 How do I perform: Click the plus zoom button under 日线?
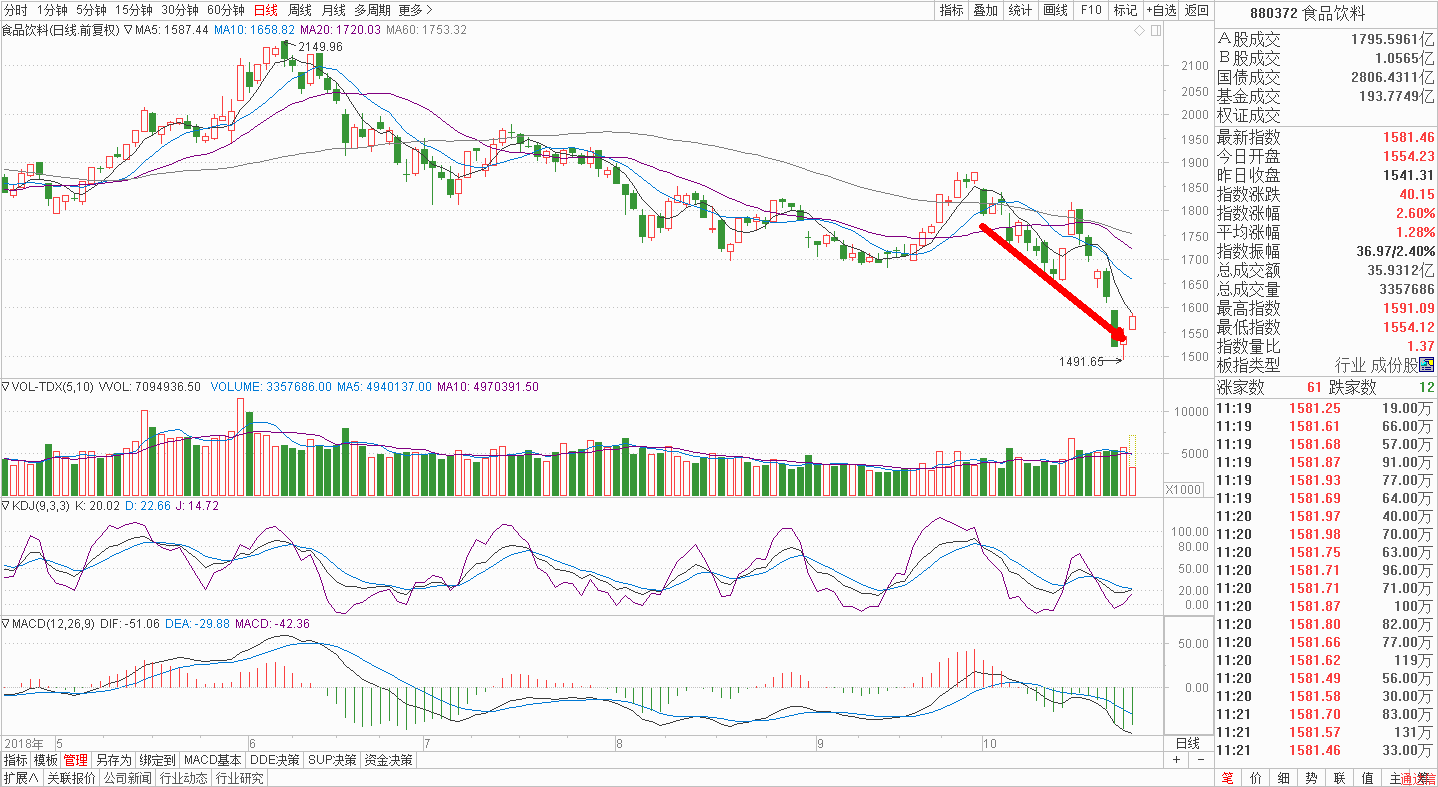1176,760
